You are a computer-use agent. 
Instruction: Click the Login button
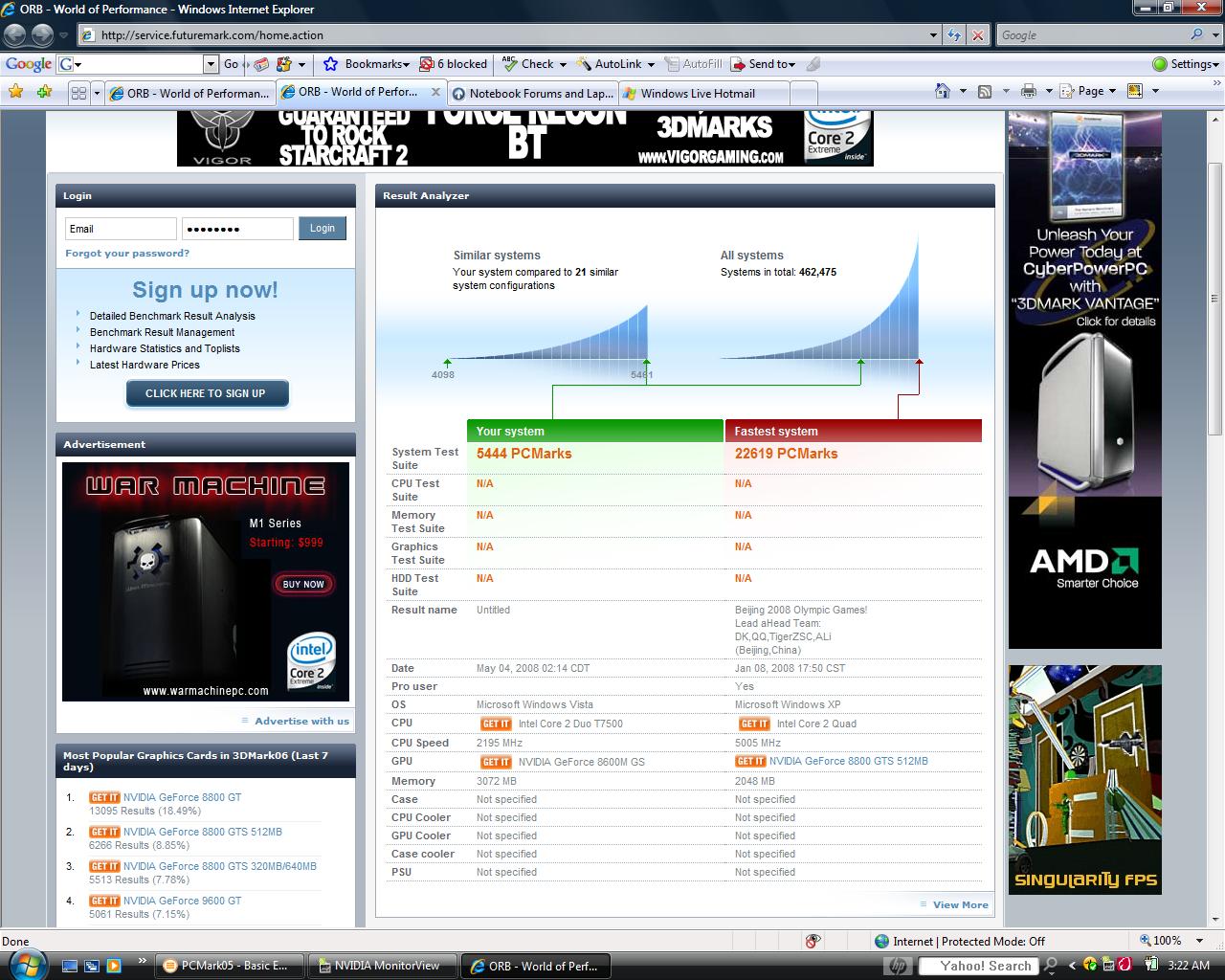[323, 228]
